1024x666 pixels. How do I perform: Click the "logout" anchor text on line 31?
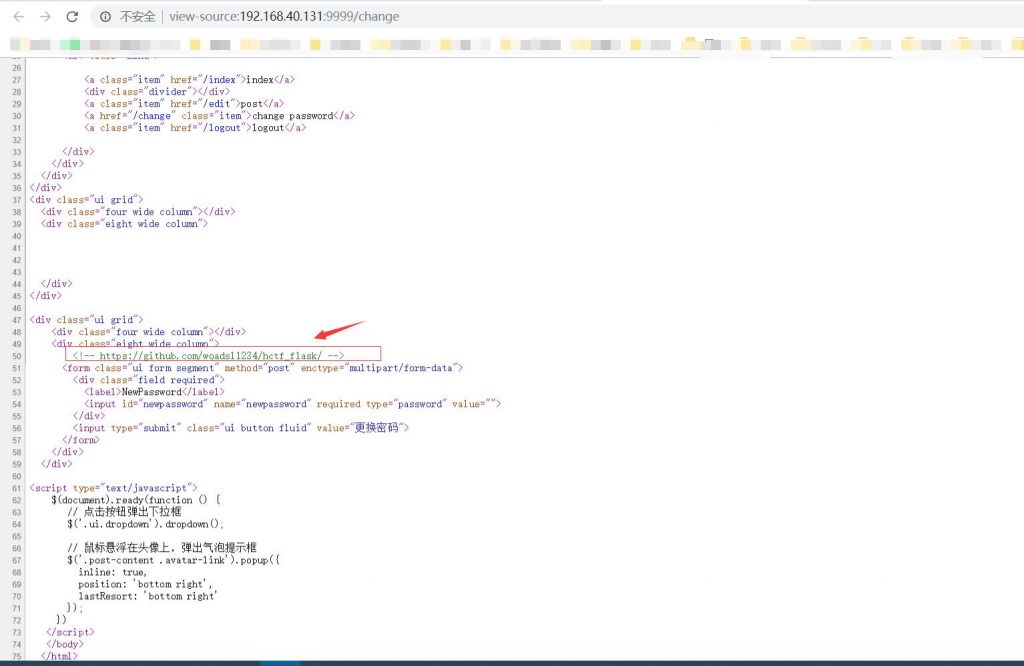tap(268, 128)
